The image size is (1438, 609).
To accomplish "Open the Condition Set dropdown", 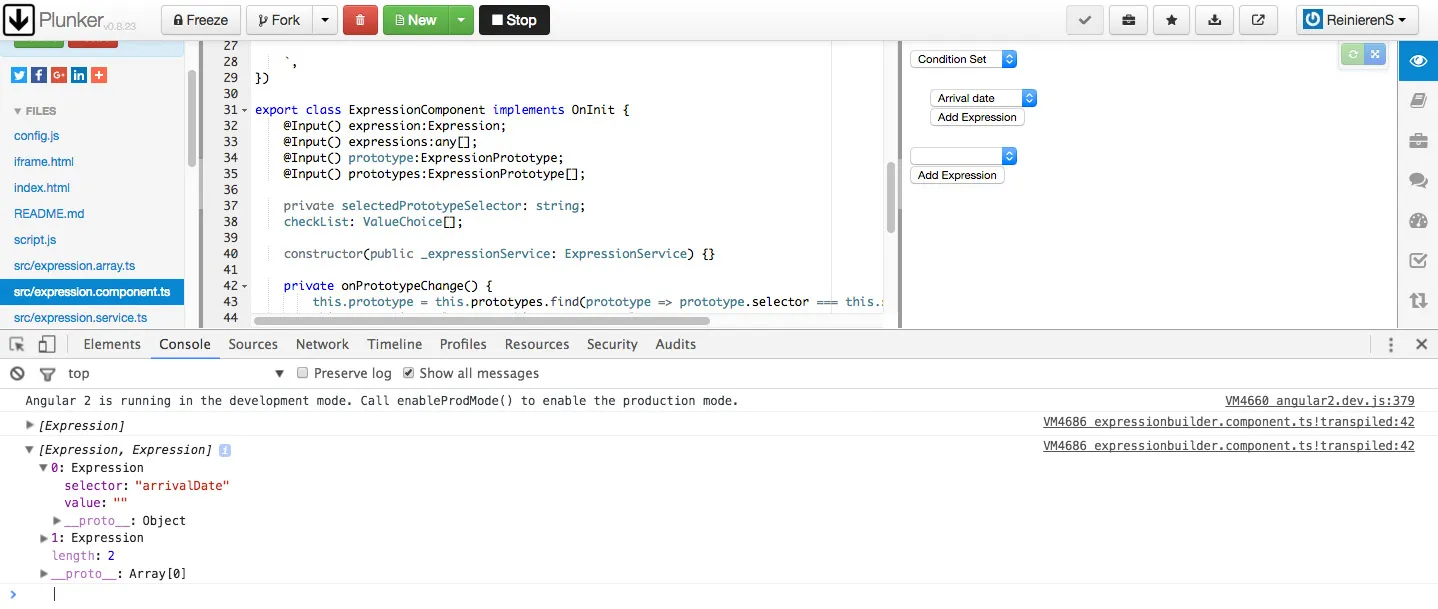I will click(963, 59).
